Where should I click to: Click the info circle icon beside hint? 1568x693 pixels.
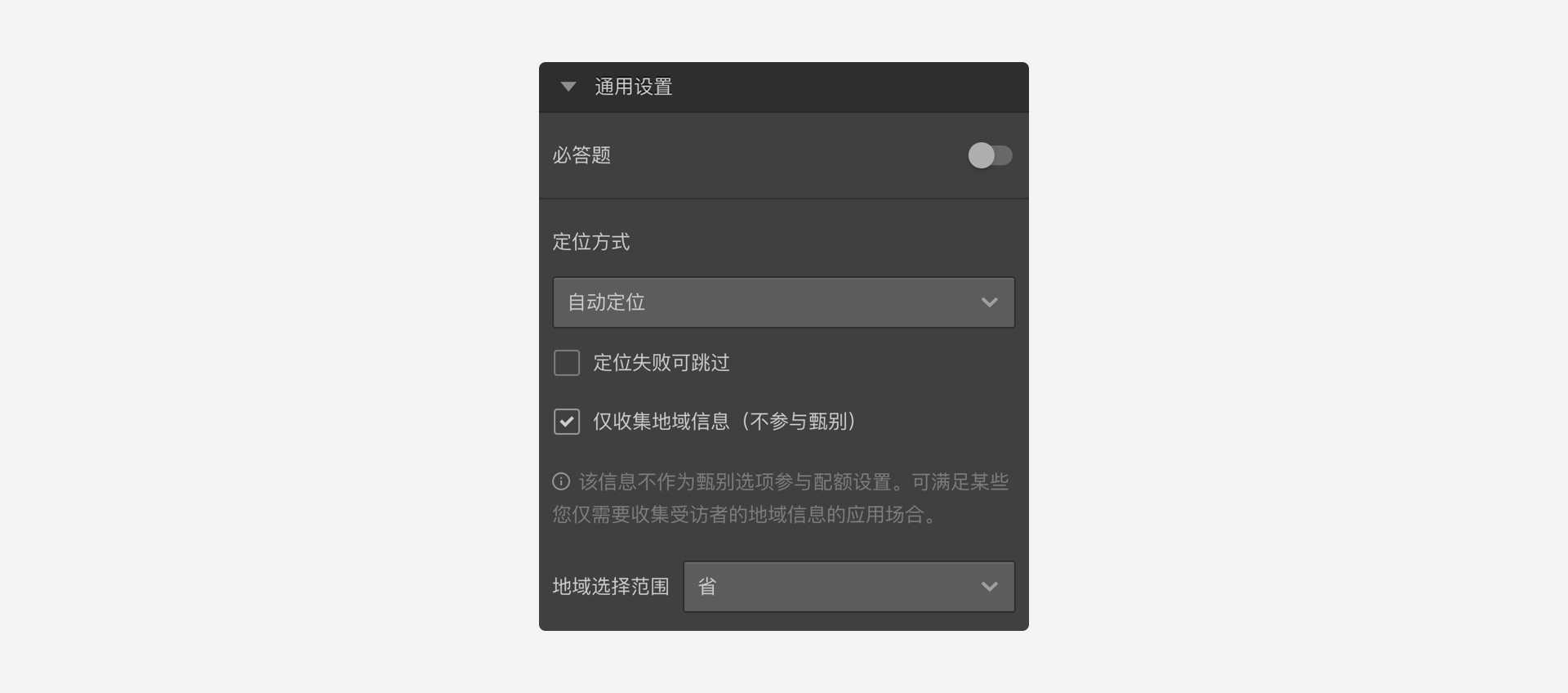point(561,481)
